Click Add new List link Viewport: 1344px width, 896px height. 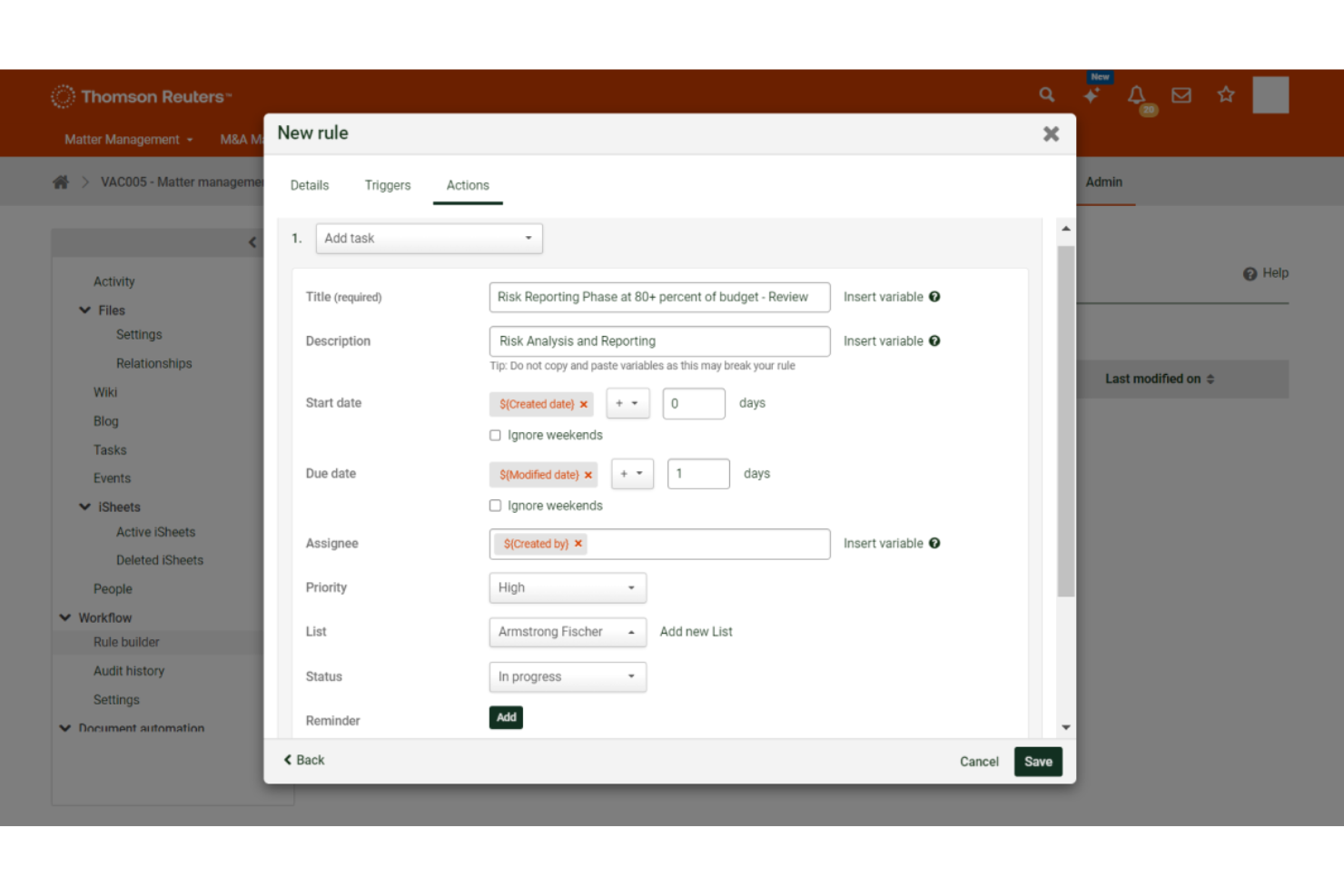[696, 632]
